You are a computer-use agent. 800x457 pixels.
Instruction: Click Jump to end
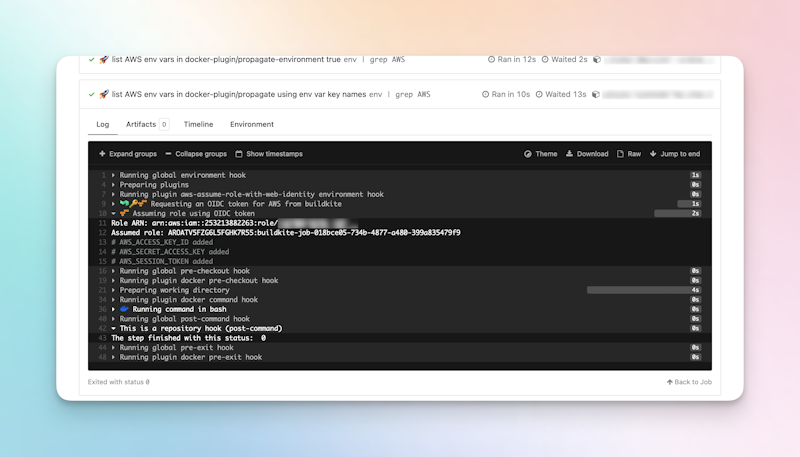pyautogui.click(x=675, y=154)
